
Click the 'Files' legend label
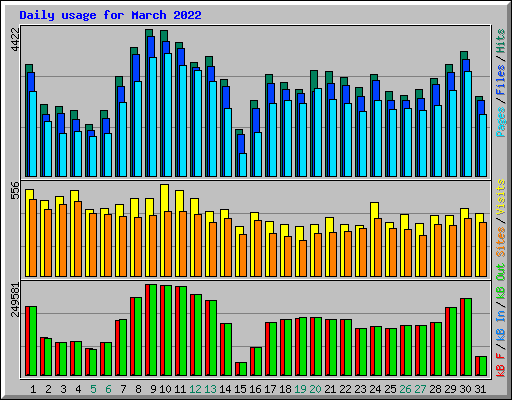coord(501,80)
